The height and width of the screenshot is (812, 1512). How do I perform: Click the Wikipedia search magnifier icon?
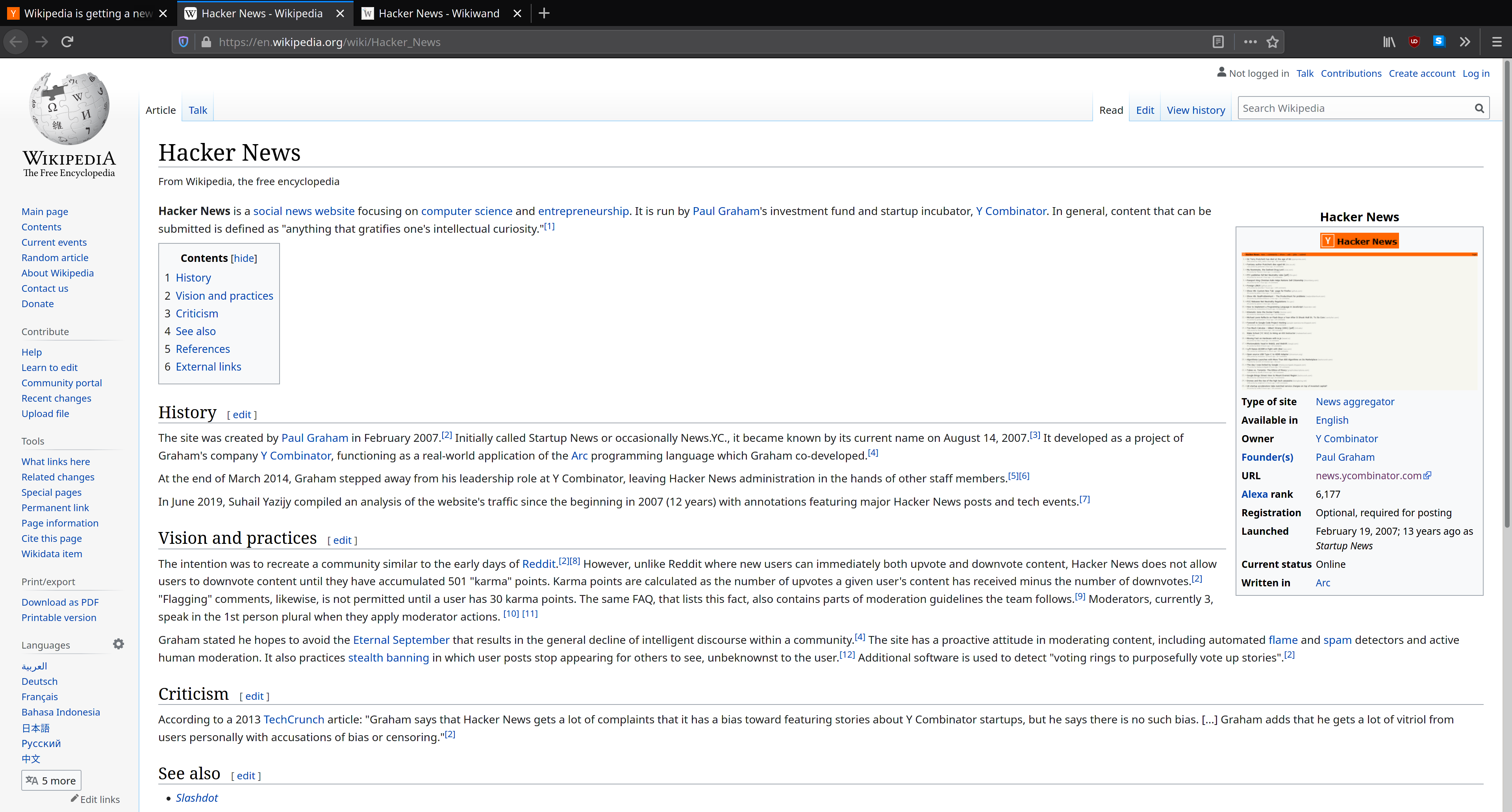click(1479, 108)
